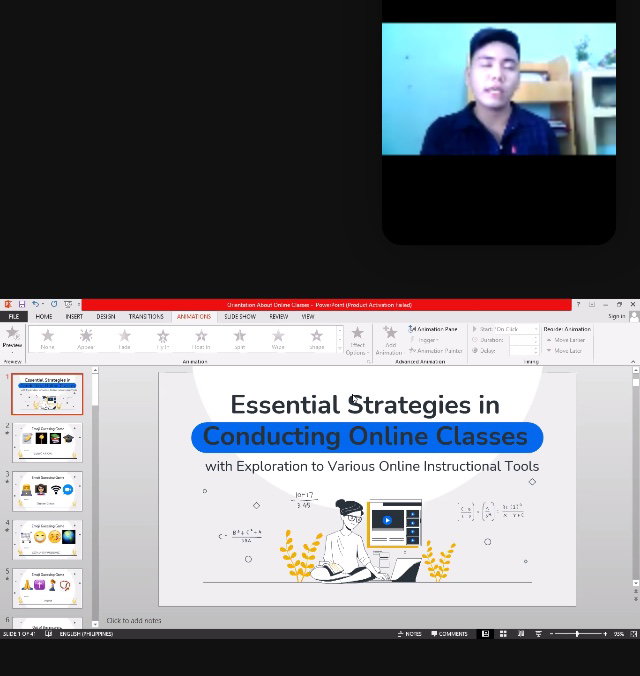The height and width of the screenshot is (676, 640).
Task: Click the Ribbon Display Options icon
Action: tap(592, 304)
